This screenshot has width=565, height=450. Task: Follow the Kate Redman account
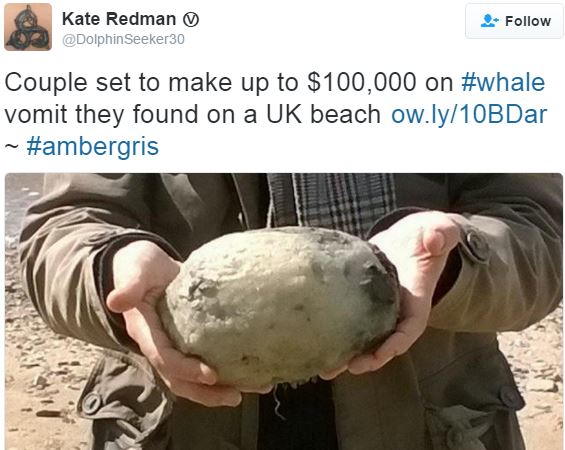click(x=514, y=21)
